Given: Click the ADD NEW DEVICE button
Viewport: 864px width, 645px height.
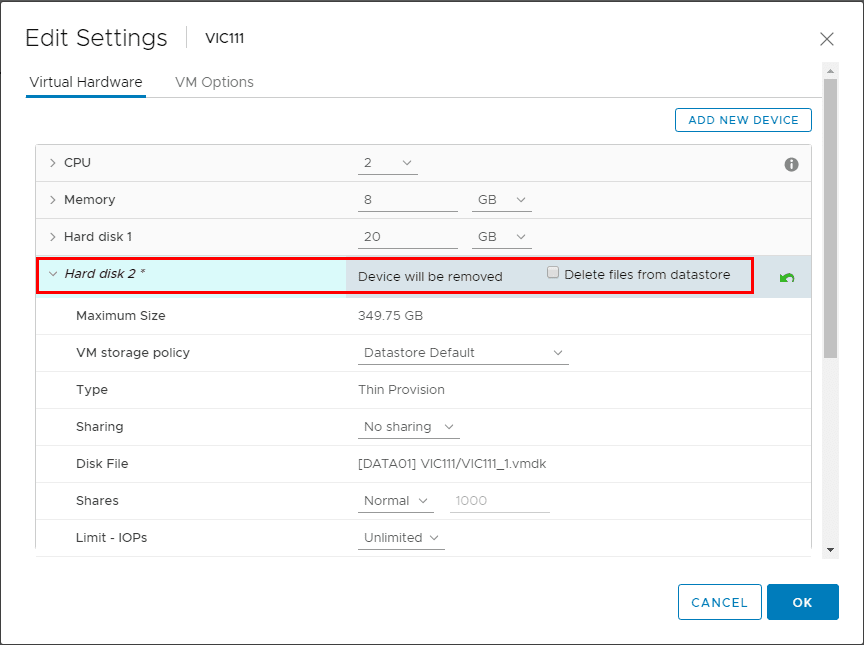Looking at the screenshot, I should click(x=743, y=120).
